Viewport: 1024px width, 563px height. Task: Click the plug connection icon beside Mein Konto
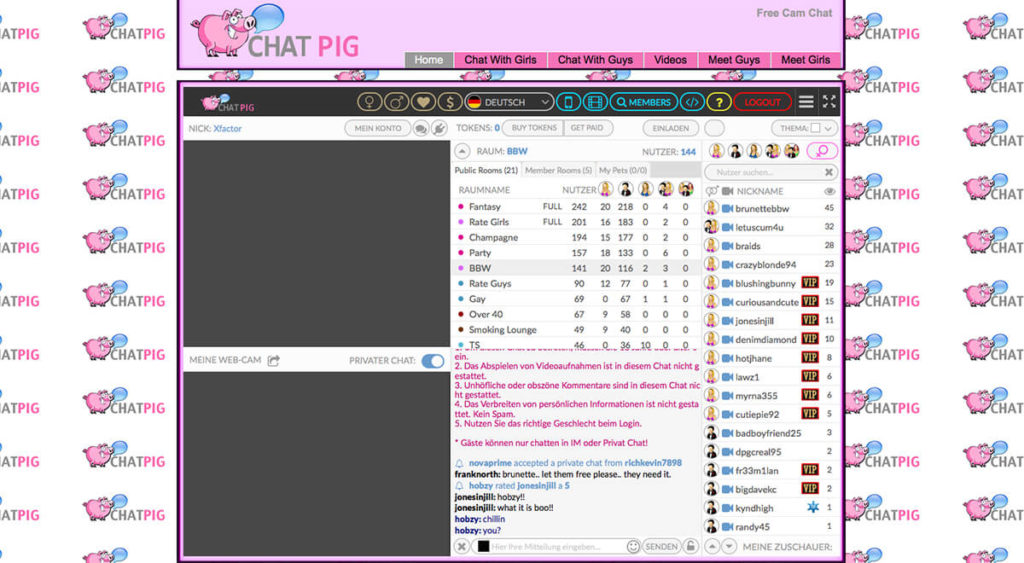[440, 129]
